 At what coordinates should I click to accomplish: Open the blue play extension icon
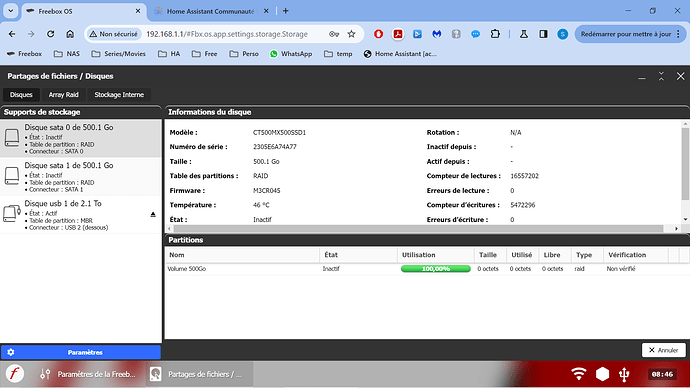tap(417, 34)
